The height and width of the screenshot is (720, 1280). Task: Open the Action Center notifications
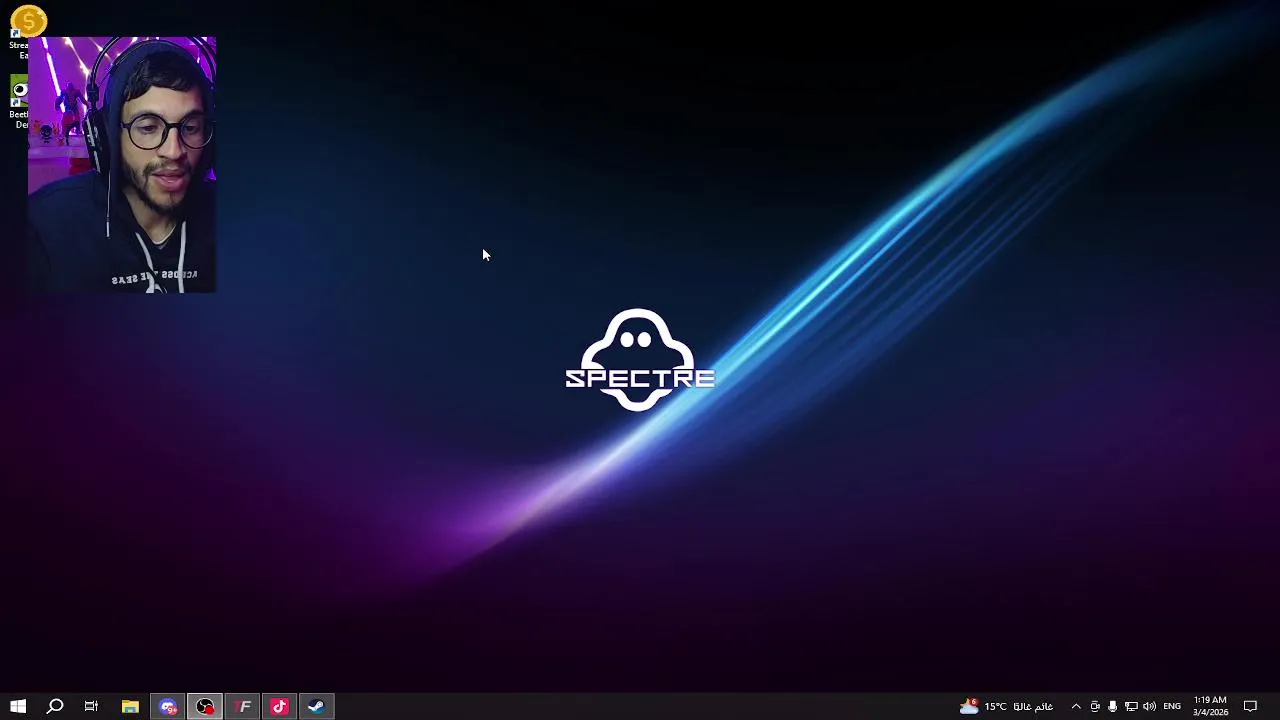point(1250,707)
